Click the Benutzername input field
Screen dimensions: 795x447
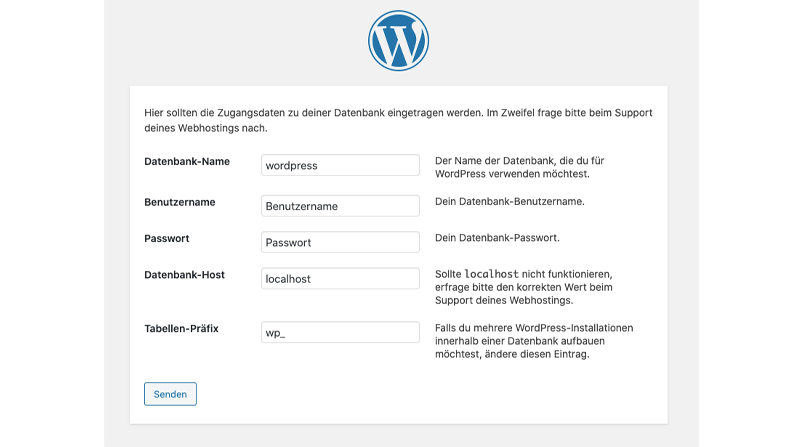(340, 206)
